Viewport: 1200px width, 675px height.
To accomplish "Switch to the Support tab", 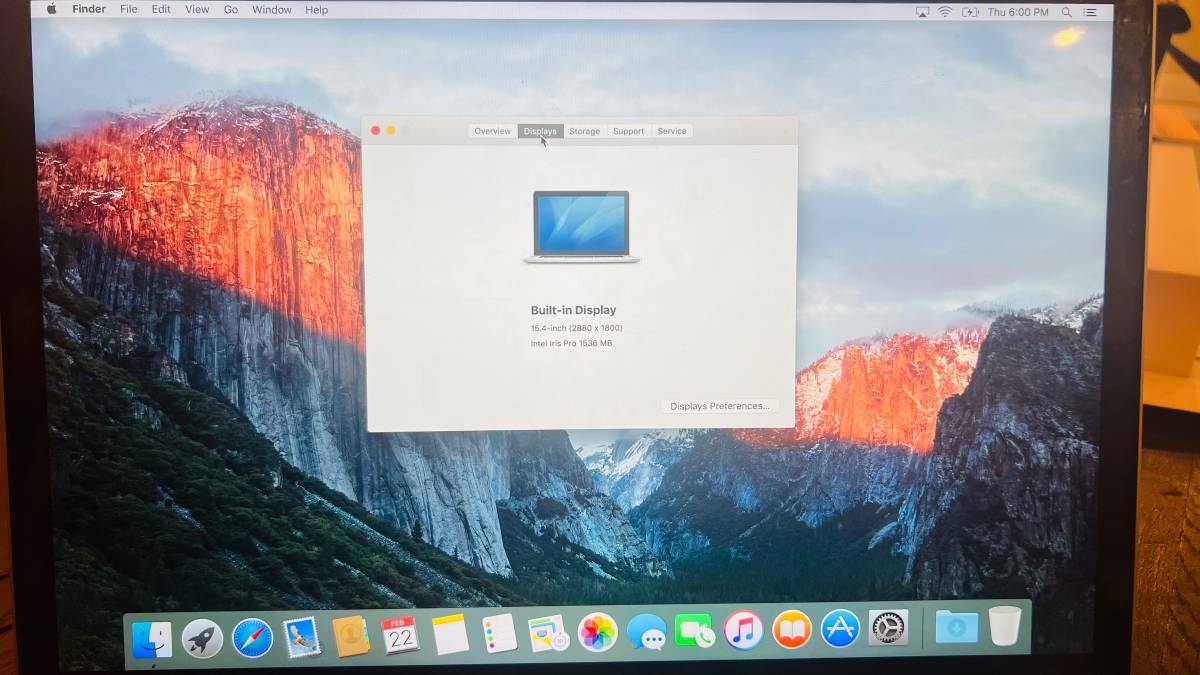I will [x=629, y=131].
